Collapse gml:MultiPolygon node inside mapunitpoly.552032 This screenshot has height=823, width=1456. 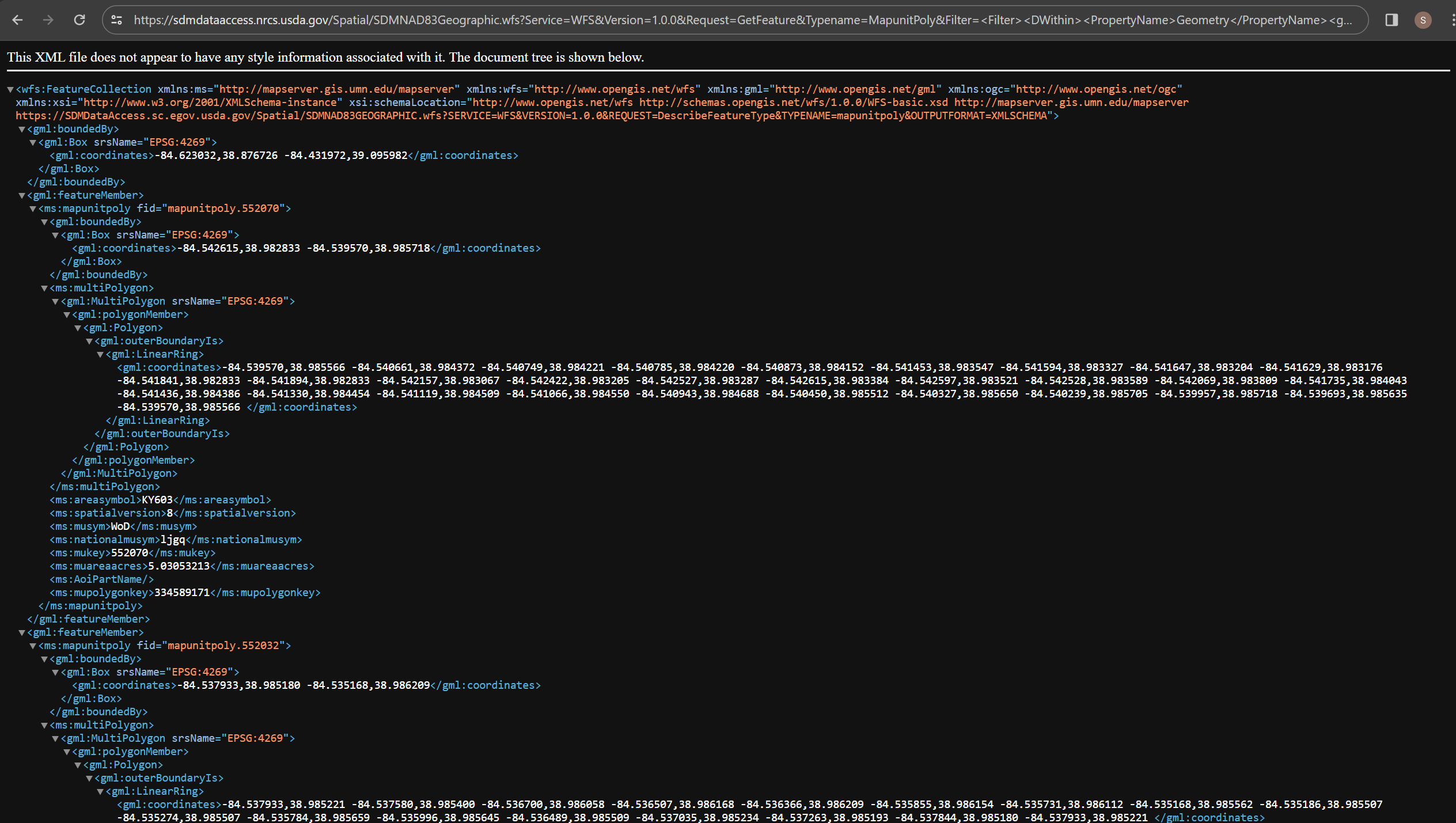55,738
